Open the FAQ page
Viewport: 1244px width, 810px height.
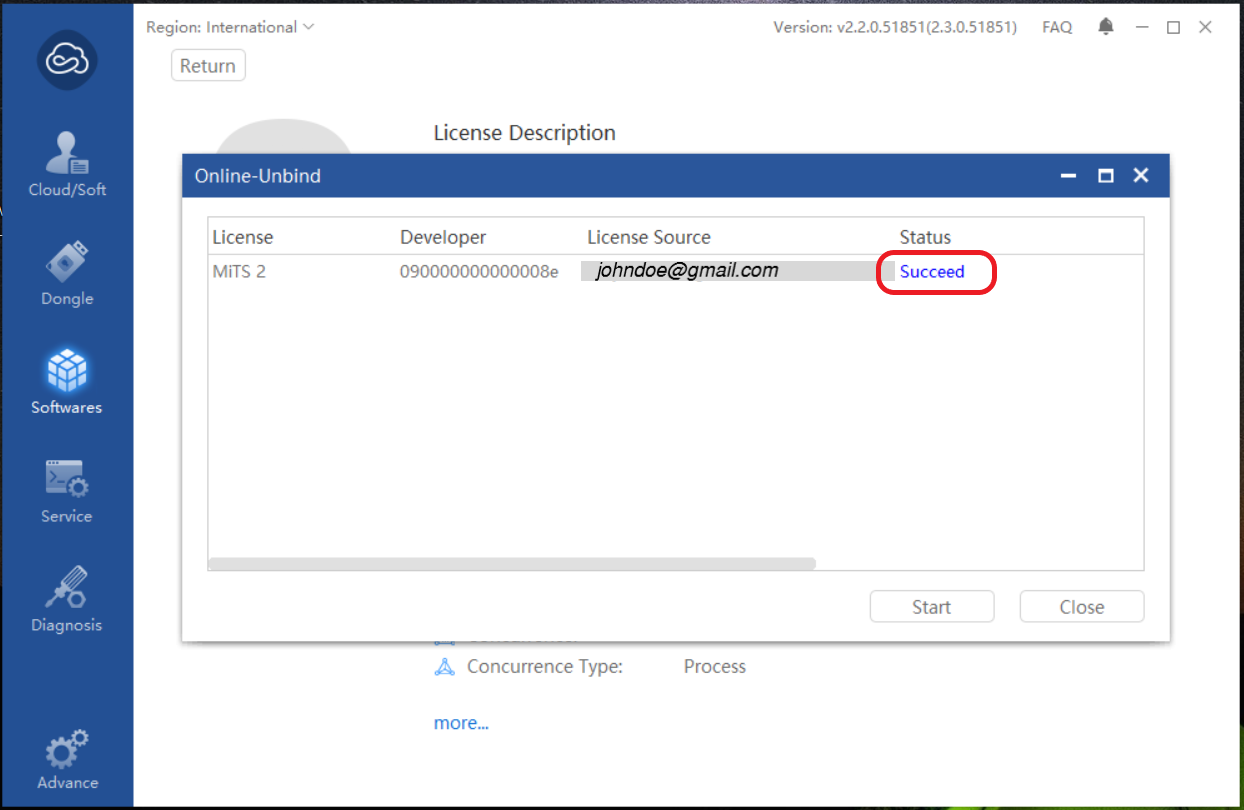click(1057, 27)
